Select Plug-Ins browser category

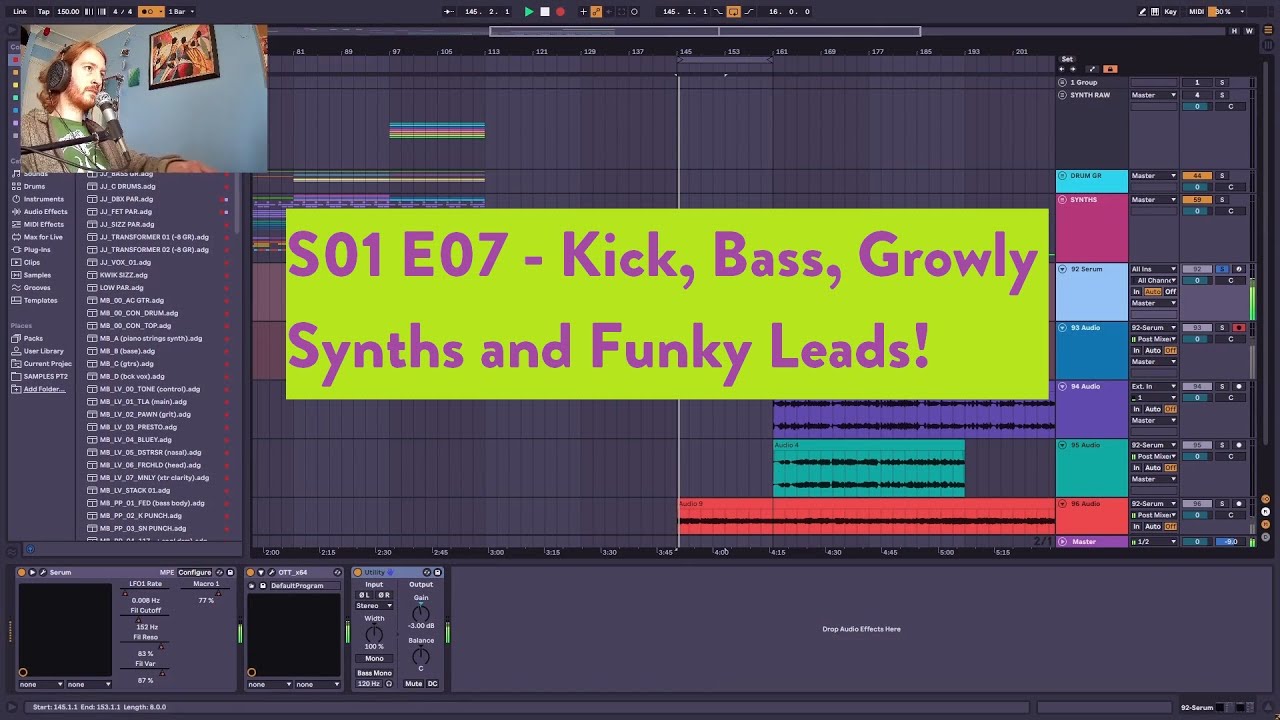37,250
